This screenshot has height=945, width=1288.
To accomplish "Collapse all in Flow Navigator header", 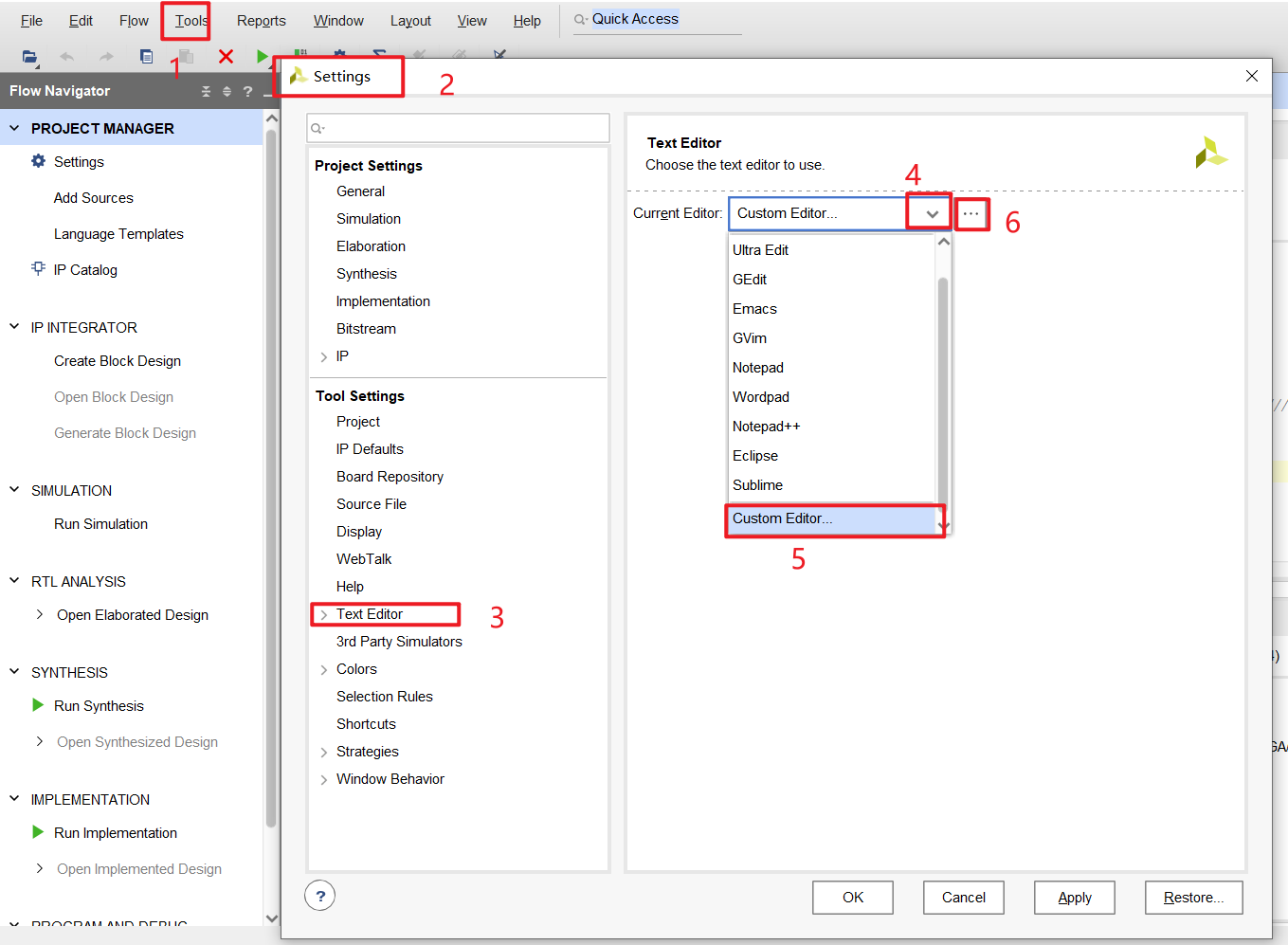I will pos(206,91).
